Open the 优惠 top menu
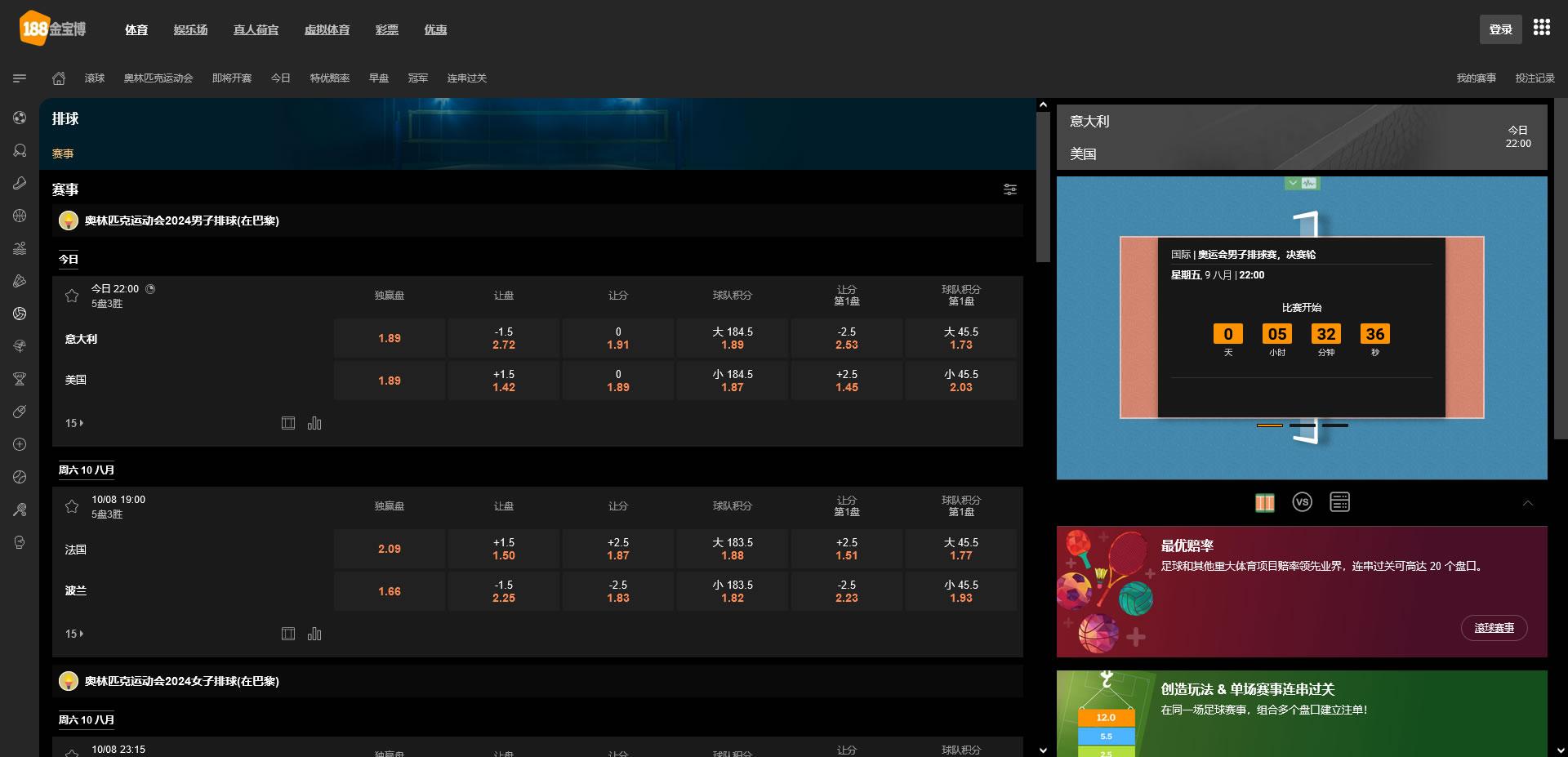This screenshot has height=757, width=1568. [x=435, y=29]
